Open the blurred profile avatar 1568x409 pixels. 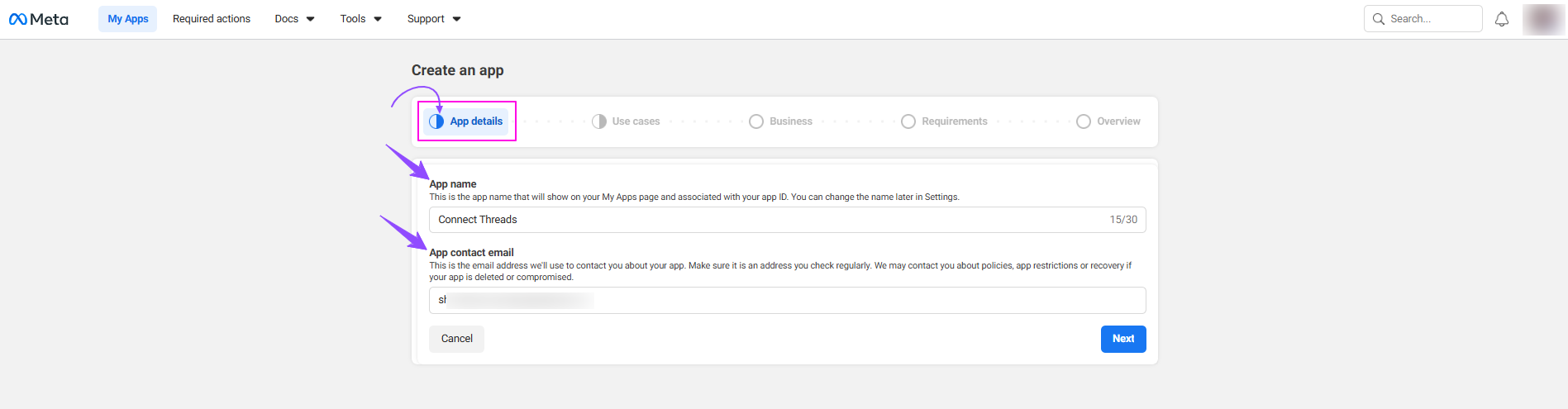pyautogui.click(x=1543, y=19)
